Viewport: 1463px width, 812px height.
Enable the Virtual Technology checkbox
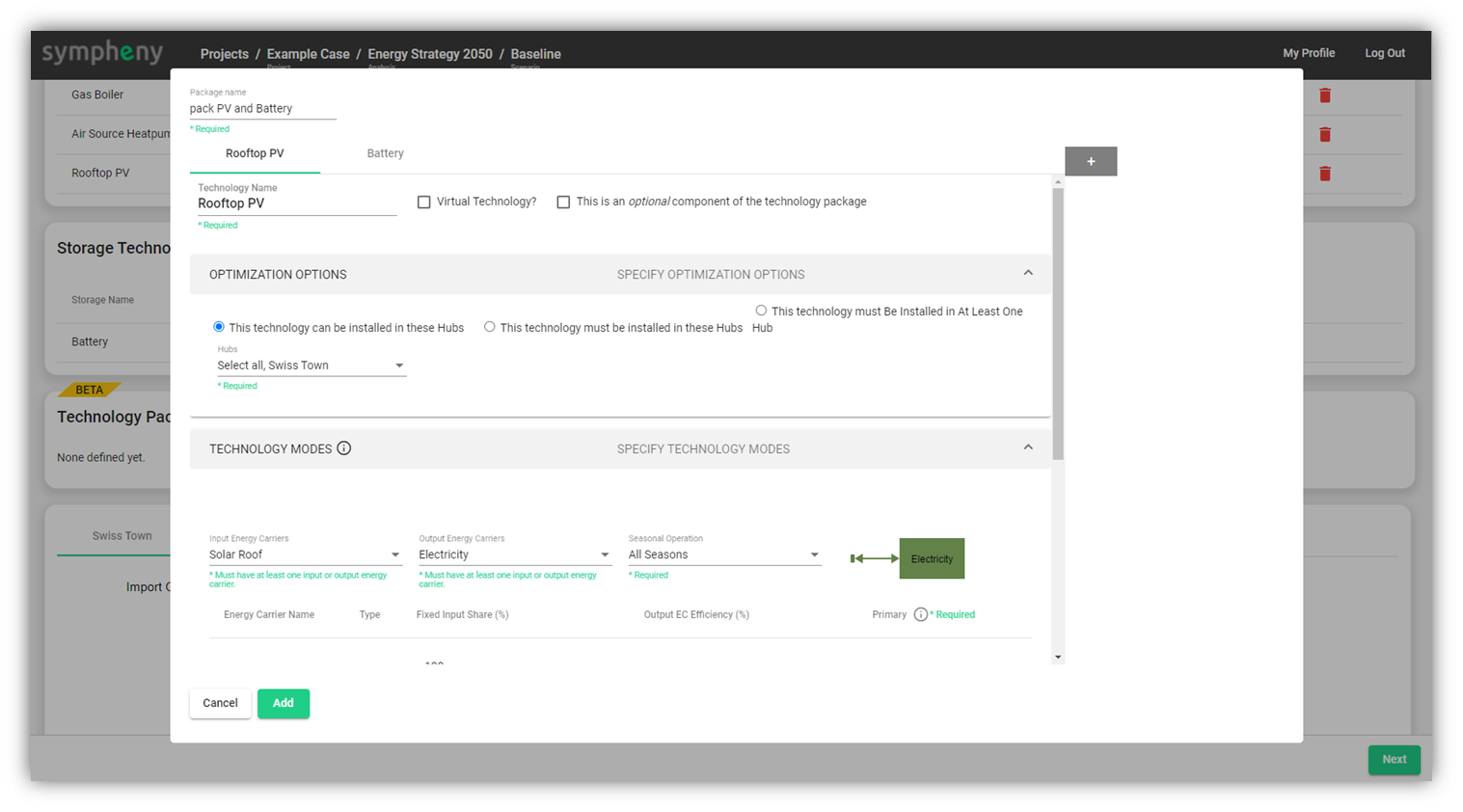[423, 203]
